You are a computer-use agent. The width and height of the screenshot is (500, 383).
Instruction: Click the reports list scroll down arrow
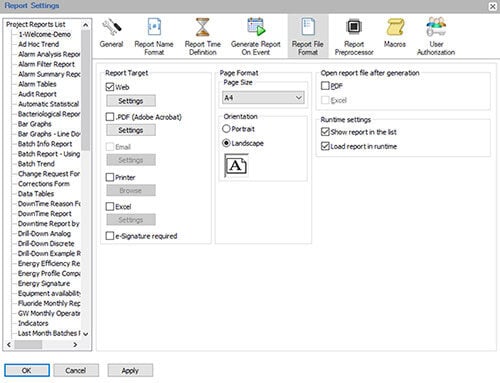86,334
